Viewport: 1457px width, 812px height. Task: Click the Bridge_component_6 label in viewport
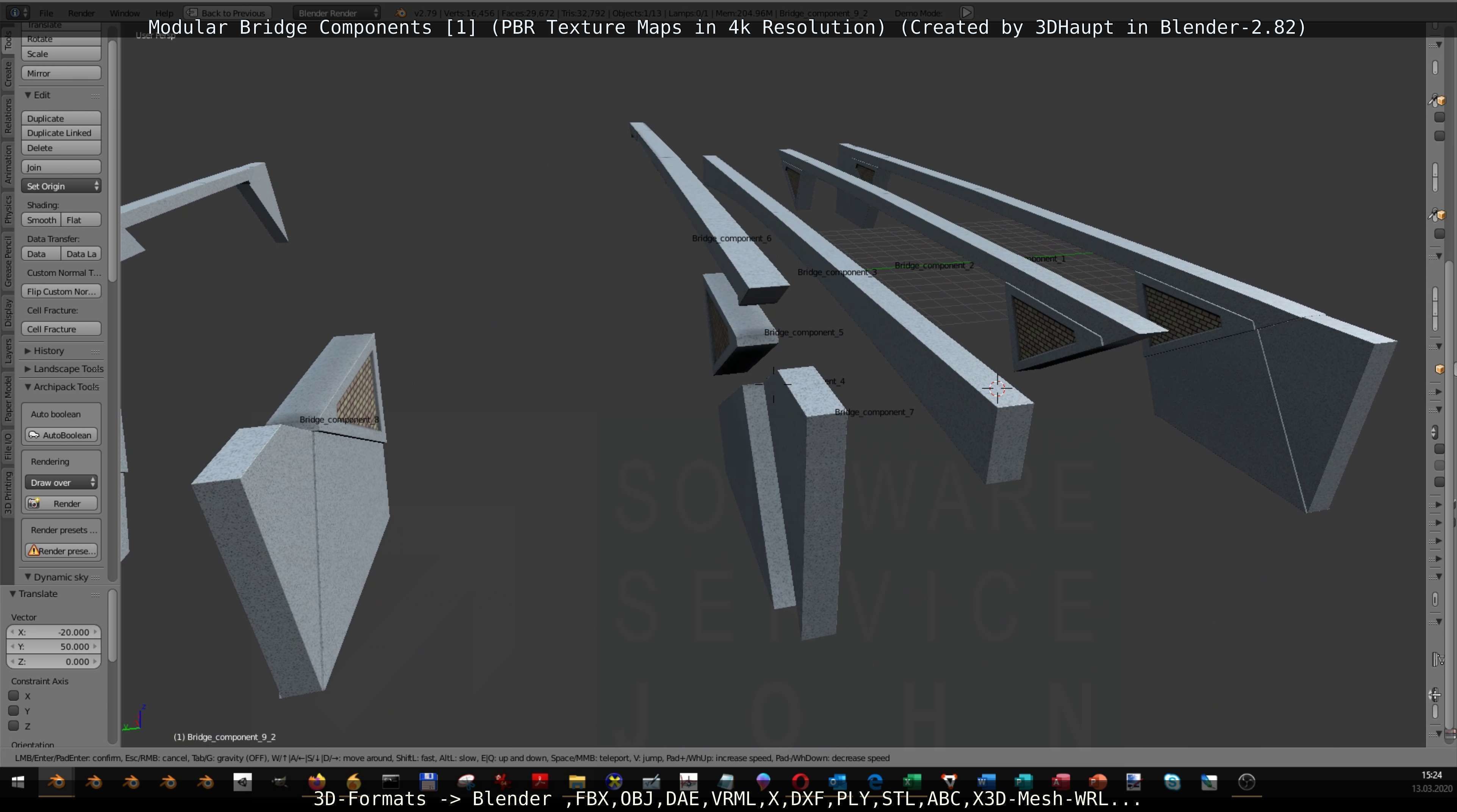tap(731, 238)
